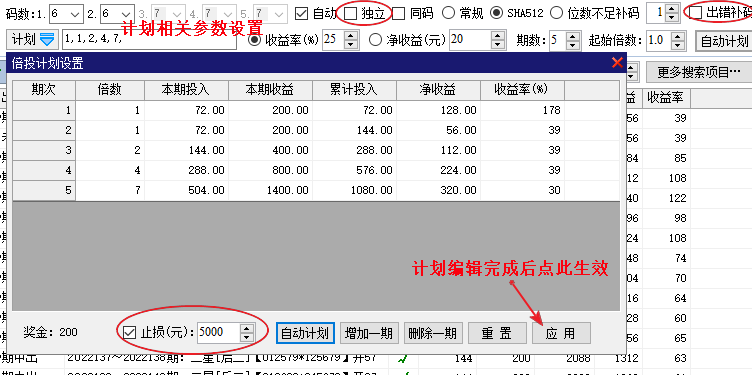
Task: Click the 本期投入 cell 144.00
Action: click(x=187, y=151)
